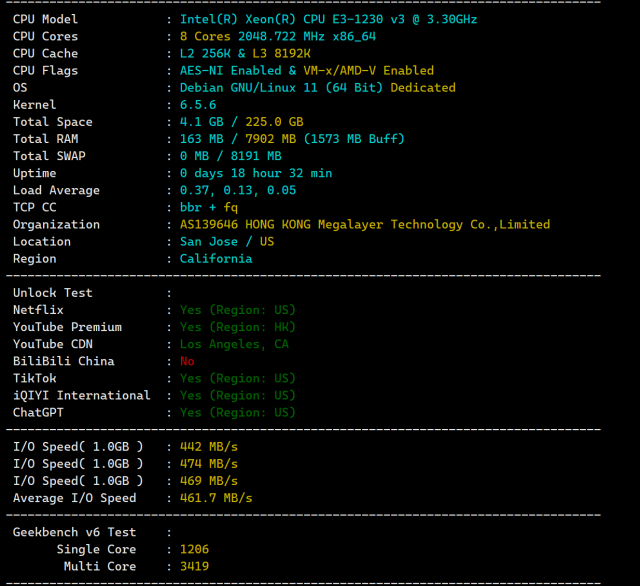Click the Kernel label

tap(34, 105)
